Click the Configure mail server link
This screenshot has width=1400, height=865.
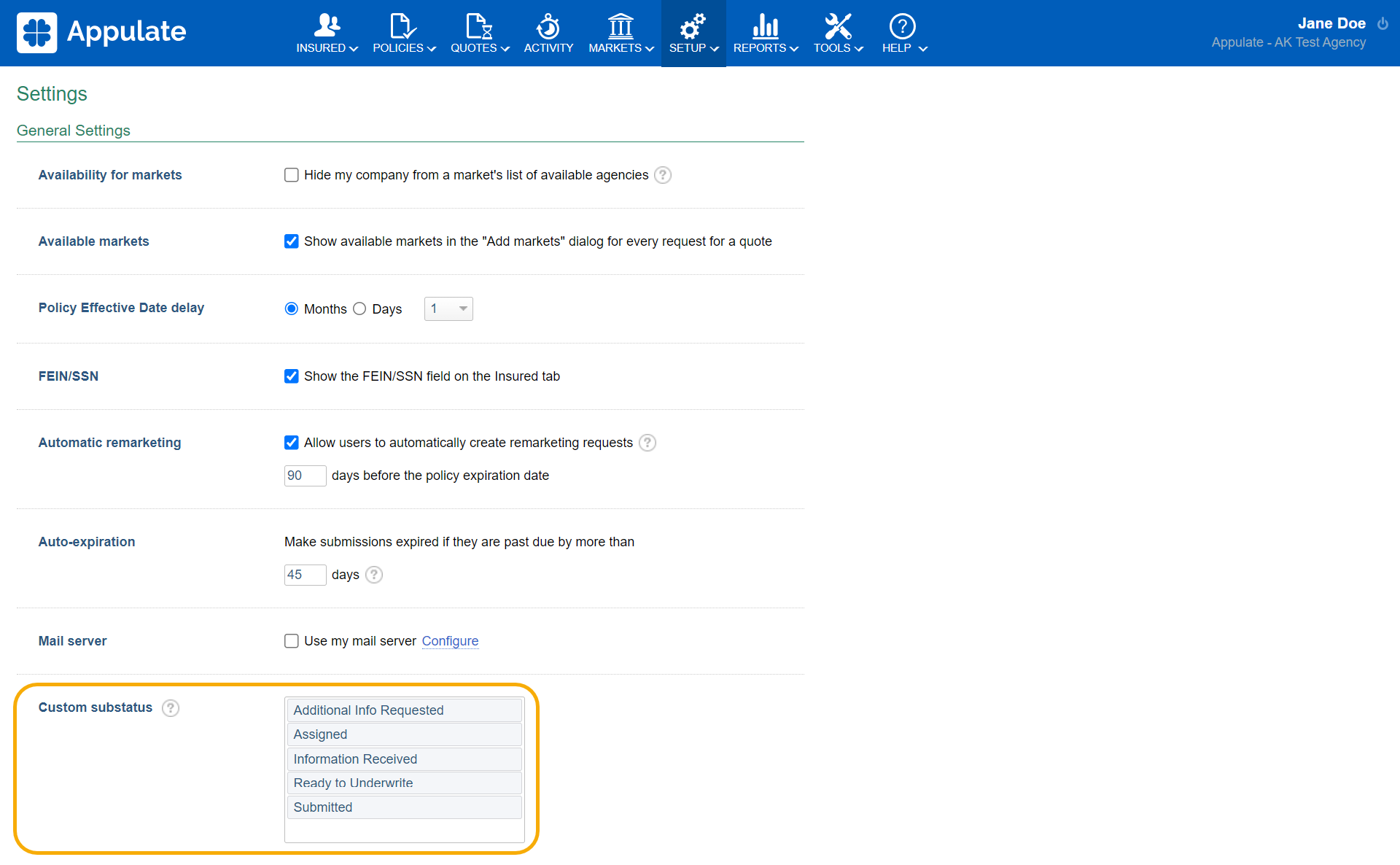point(450,641)
